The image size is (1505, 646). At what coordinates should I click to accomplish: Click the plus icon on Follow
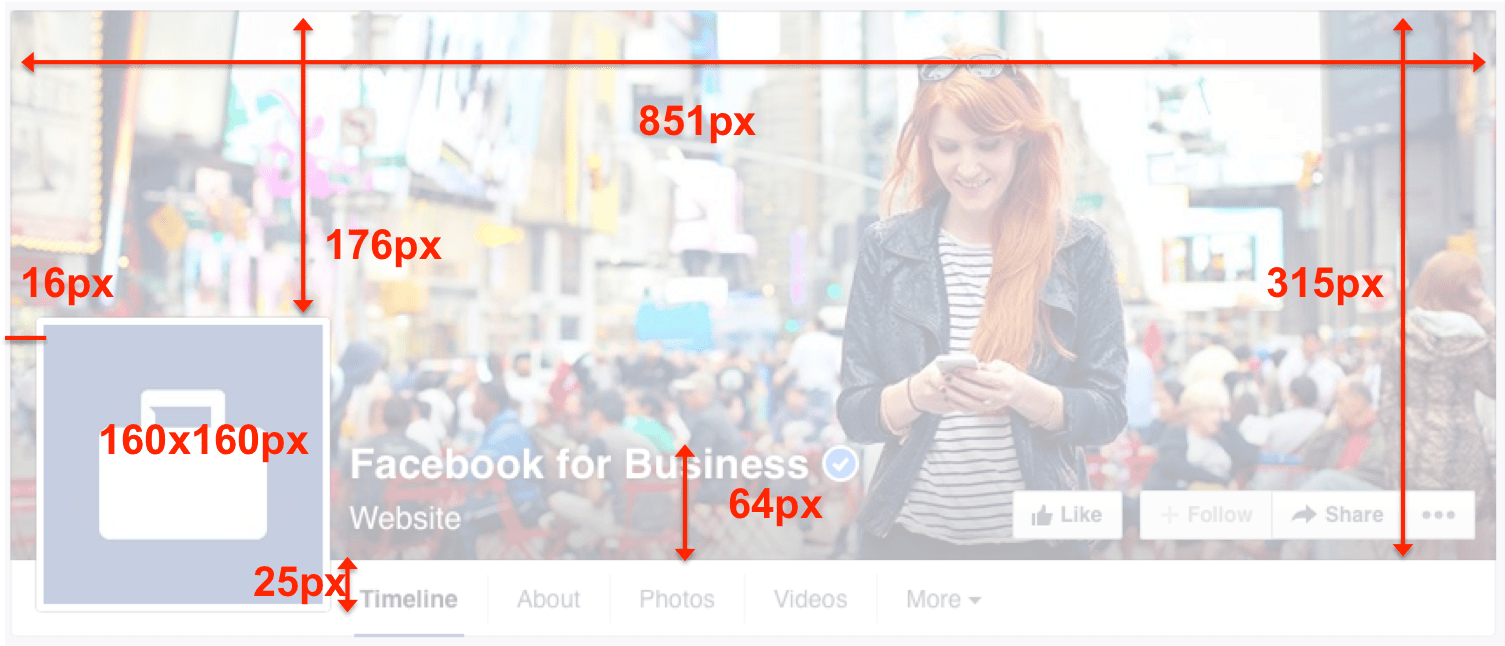tap(1169, 515)
